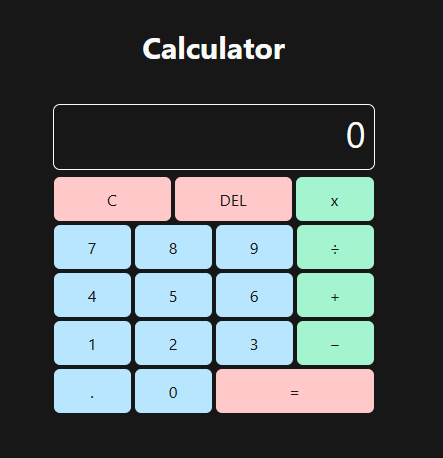Delete last digit with DEL button
The height and width of the screenshot is (458, 443).
[x=233, y=199]
